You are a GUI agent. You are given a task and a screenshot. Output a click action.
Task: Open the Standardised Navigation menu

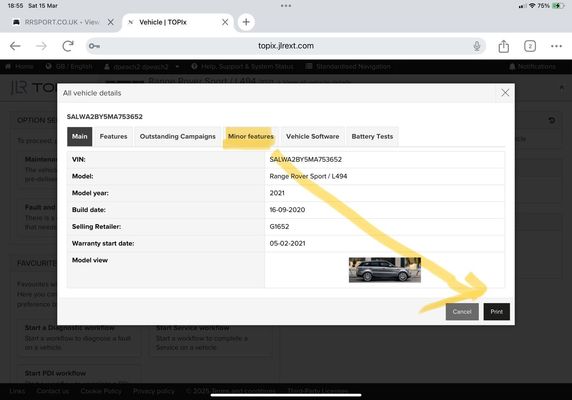[x=348, y=67]
